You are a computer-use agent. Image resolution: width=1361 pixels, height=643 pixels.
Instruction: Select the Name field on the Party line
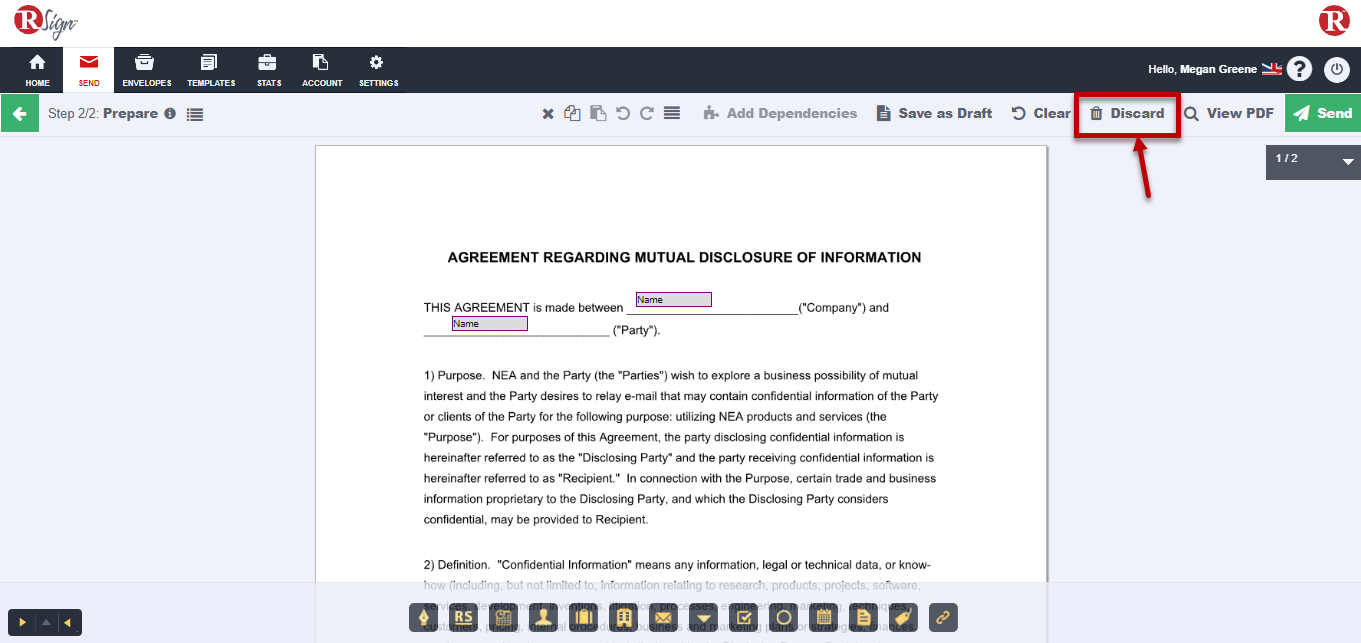click(x=490, y=324)
